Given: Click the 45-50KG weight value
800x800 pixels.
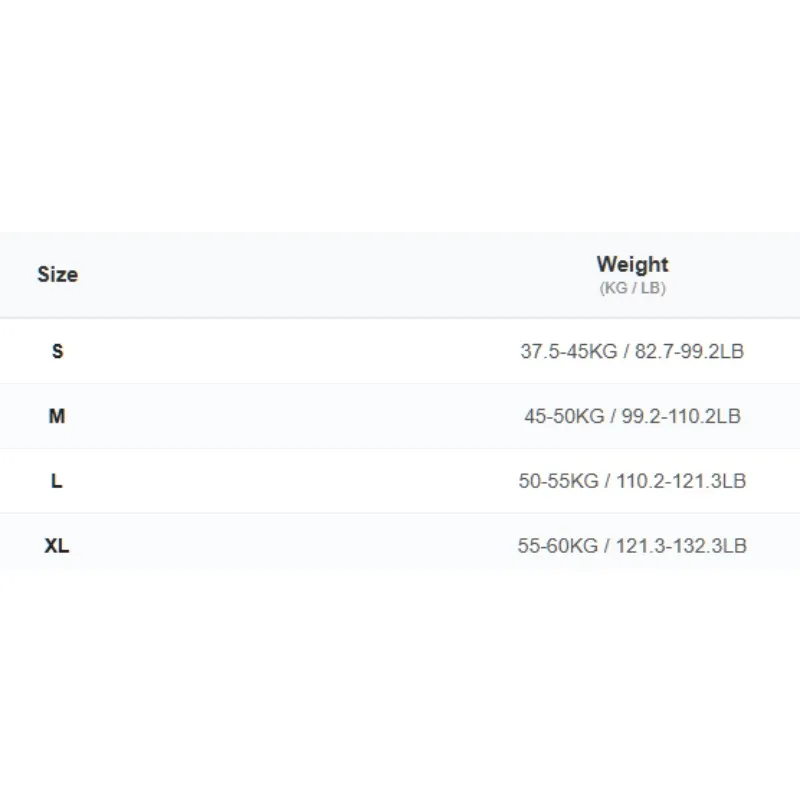Looking at the screenshot, I should click(564, 416).
